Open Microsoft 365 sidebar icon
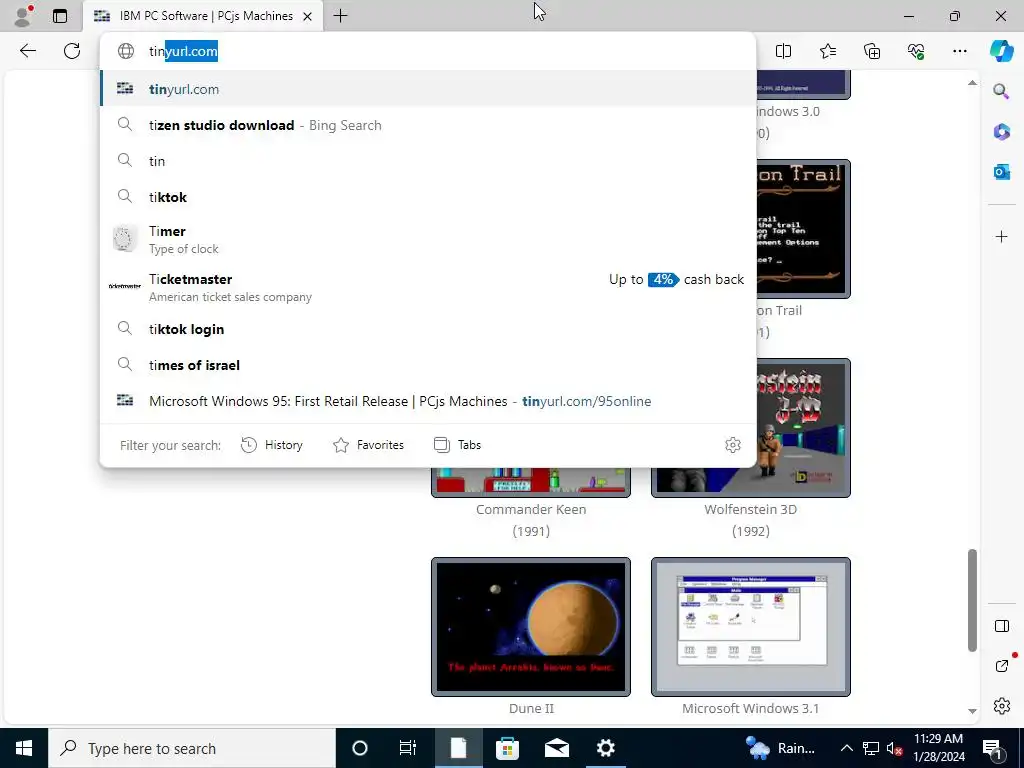The image size is (1024, 768). (x=1001, y=132)
